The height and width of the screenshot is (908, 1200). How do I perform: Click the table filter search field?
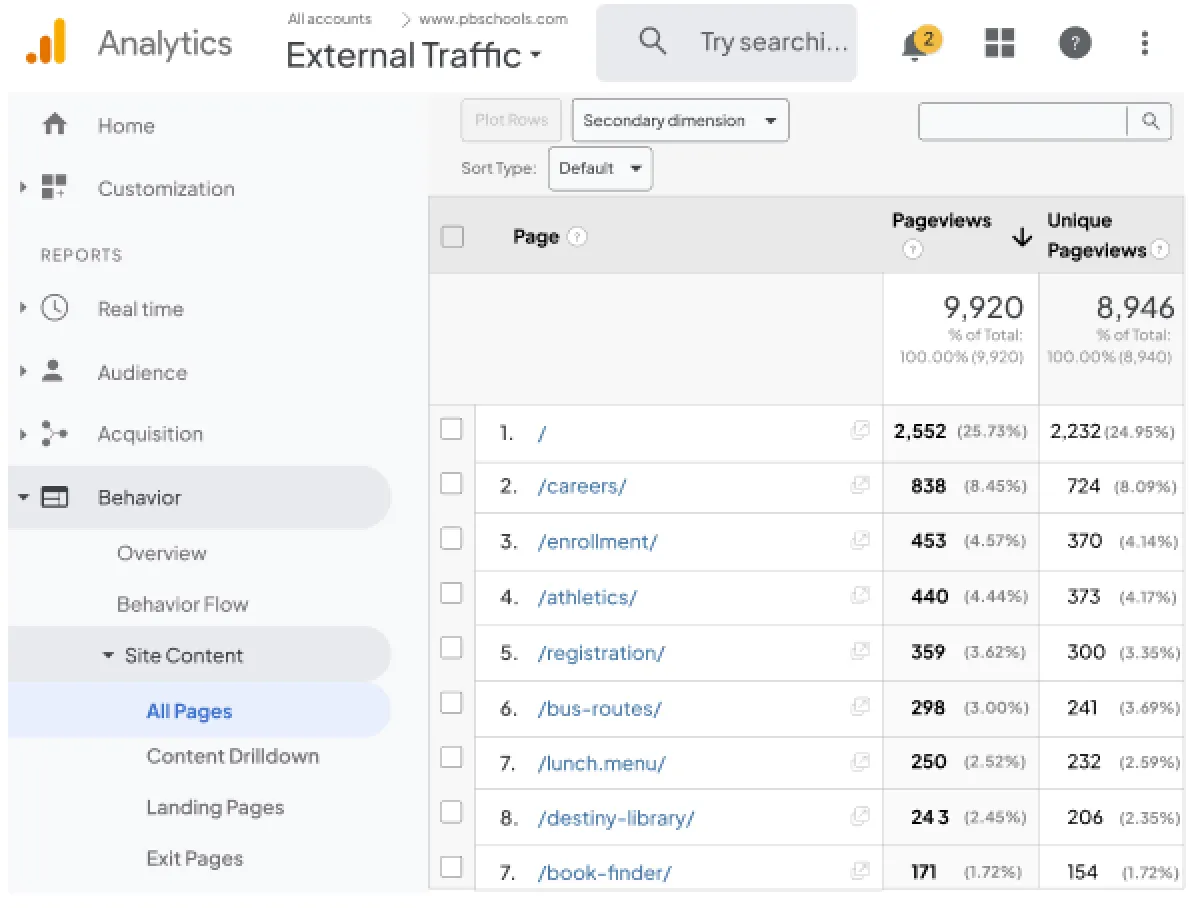click(1023, 121)
